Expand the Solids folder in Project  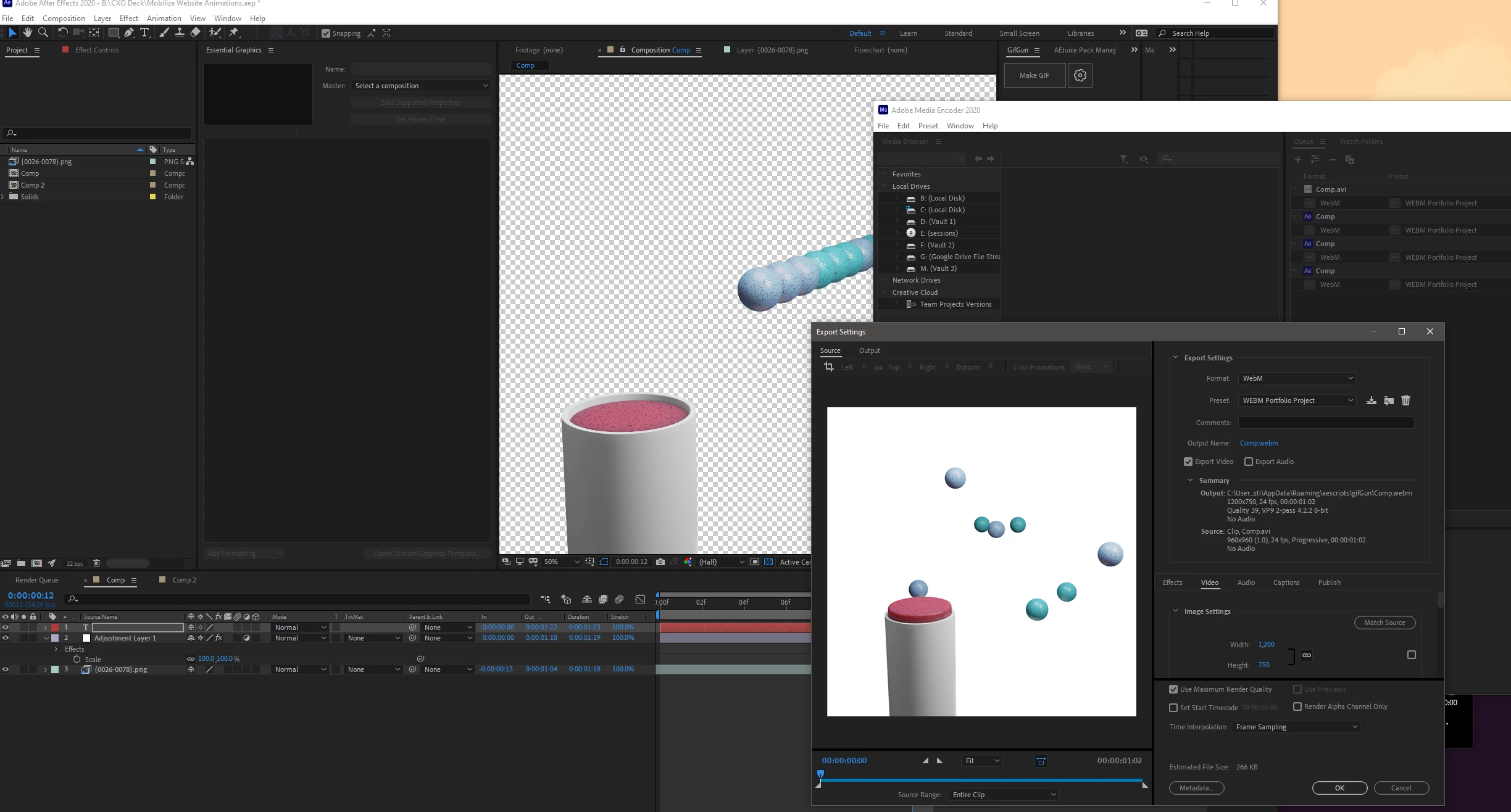3,197
